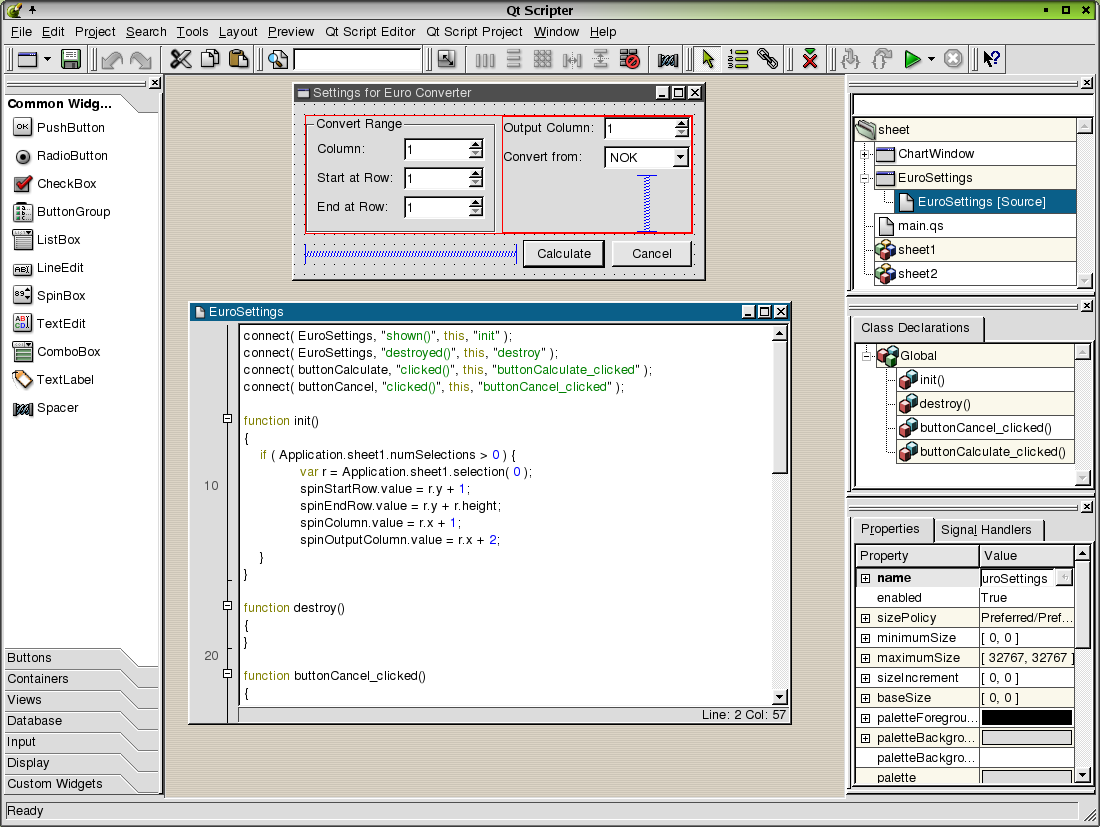Select the Tab Order tool icon
Viewport: 1100px width, 827px height.
click(738, 60)
